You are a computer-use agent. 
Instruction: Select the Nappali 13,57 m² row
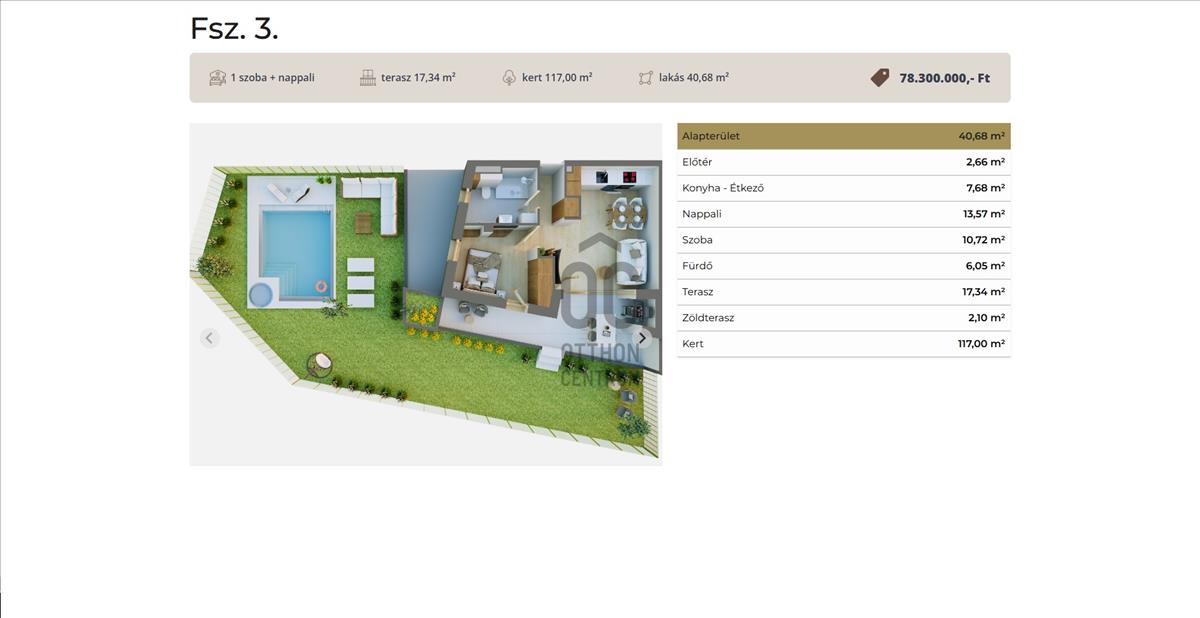pos(843,214)
